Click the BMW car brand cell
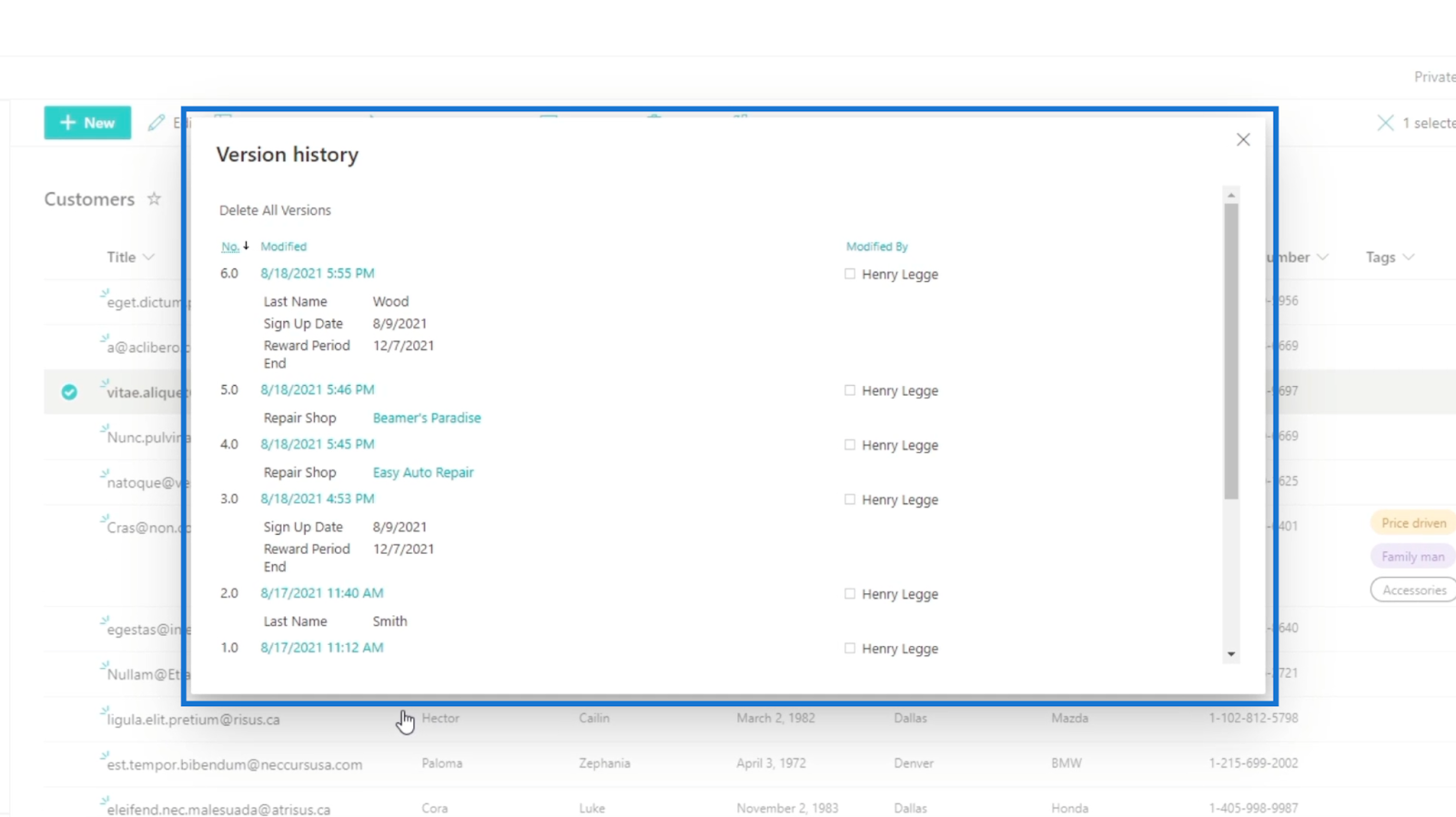Screen dimensions: 1456x817 1067,763
